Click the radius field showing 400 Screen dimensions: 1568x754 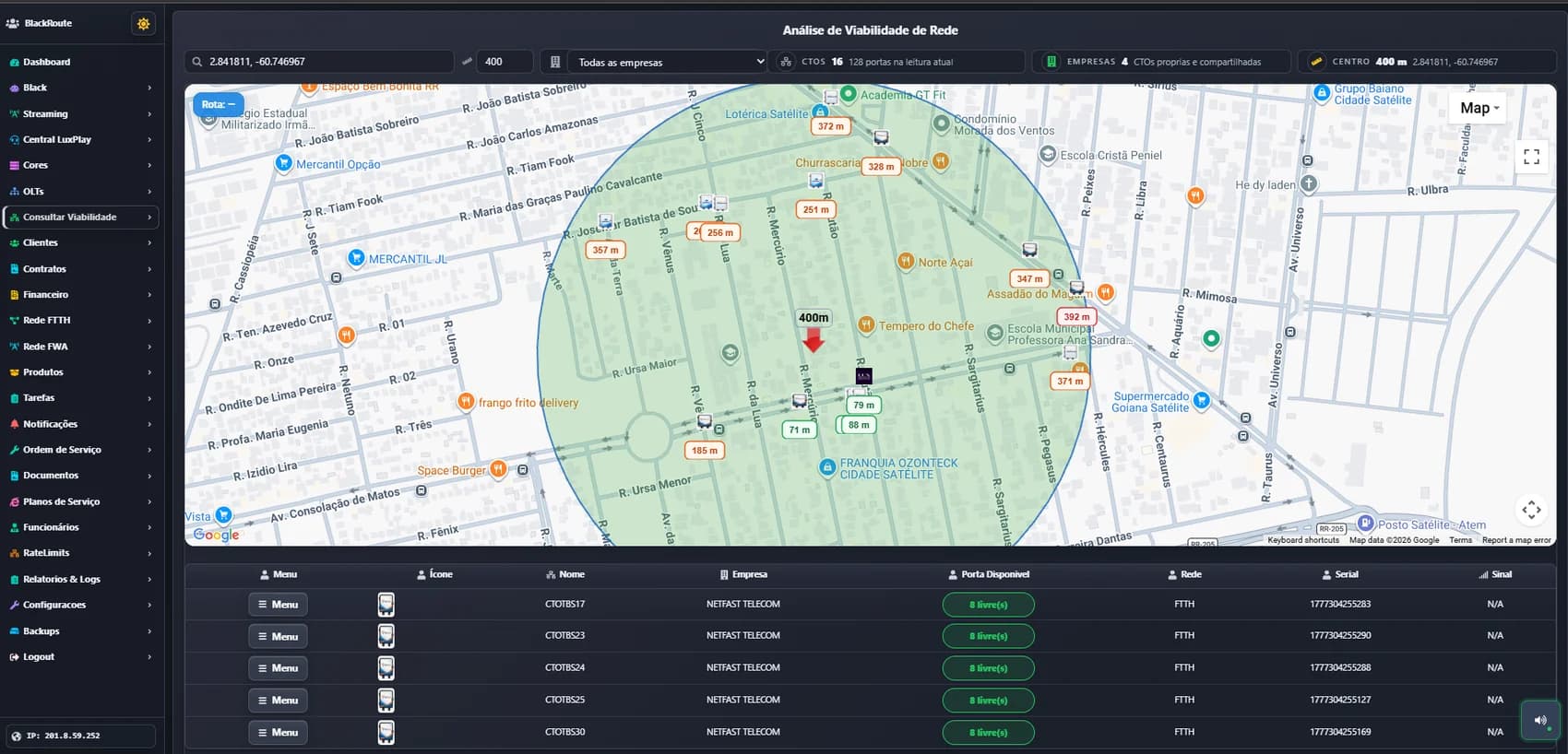click(x=505, y=62)
